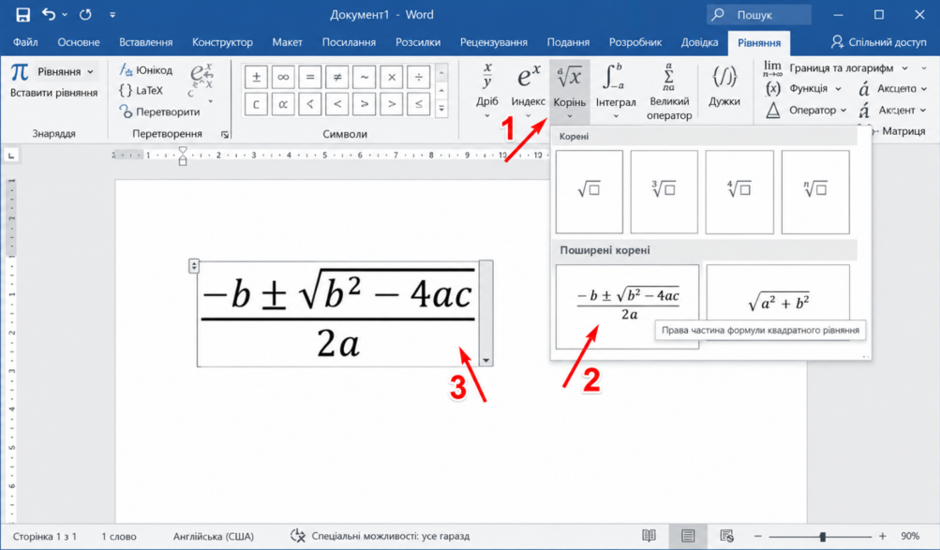Choose the square root template
This screenshot has height=550, width=940.
click(589, 191)
